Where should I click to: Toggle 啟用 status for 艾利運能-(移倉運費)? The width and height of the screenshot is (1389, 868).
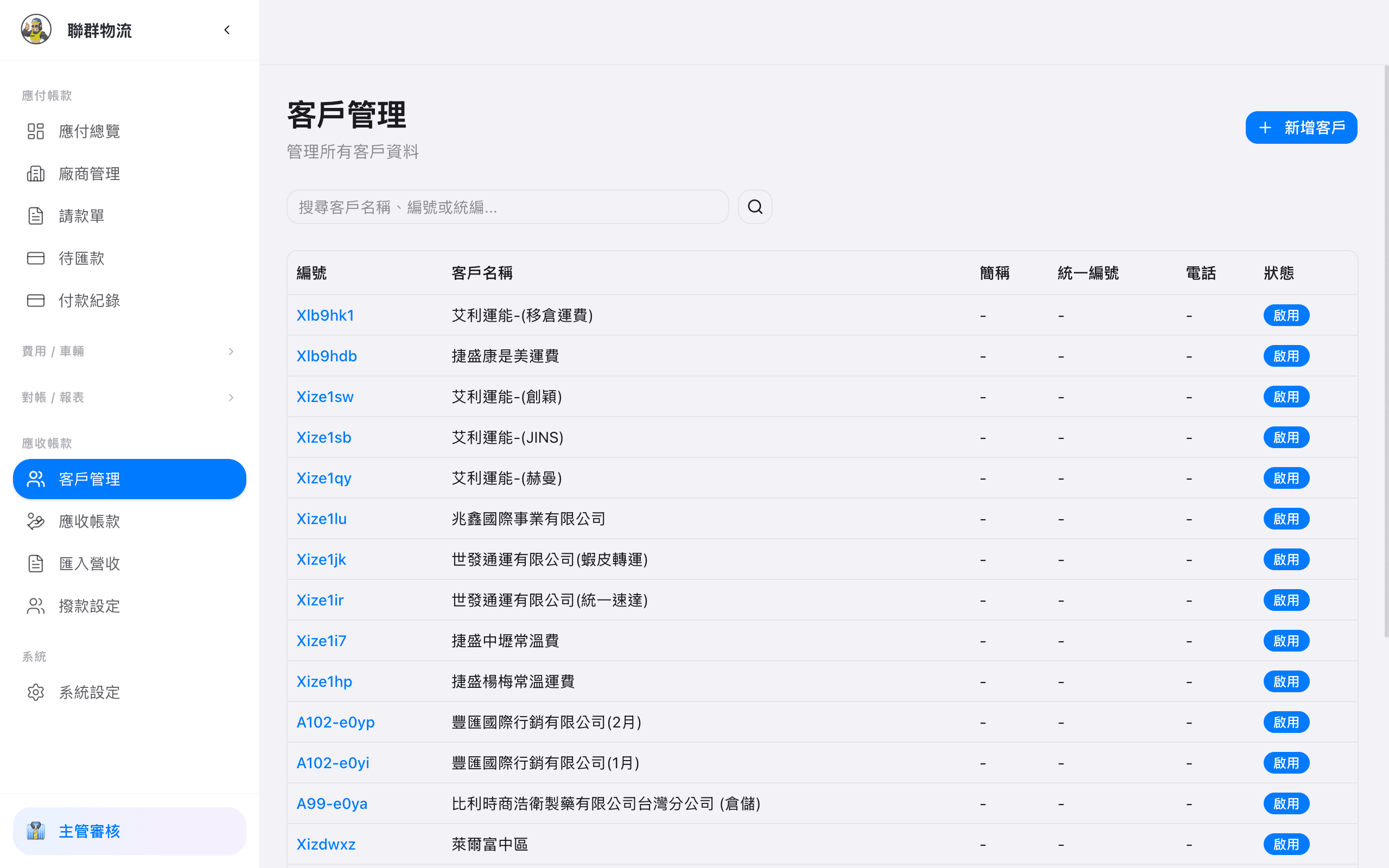point(1286,315)
